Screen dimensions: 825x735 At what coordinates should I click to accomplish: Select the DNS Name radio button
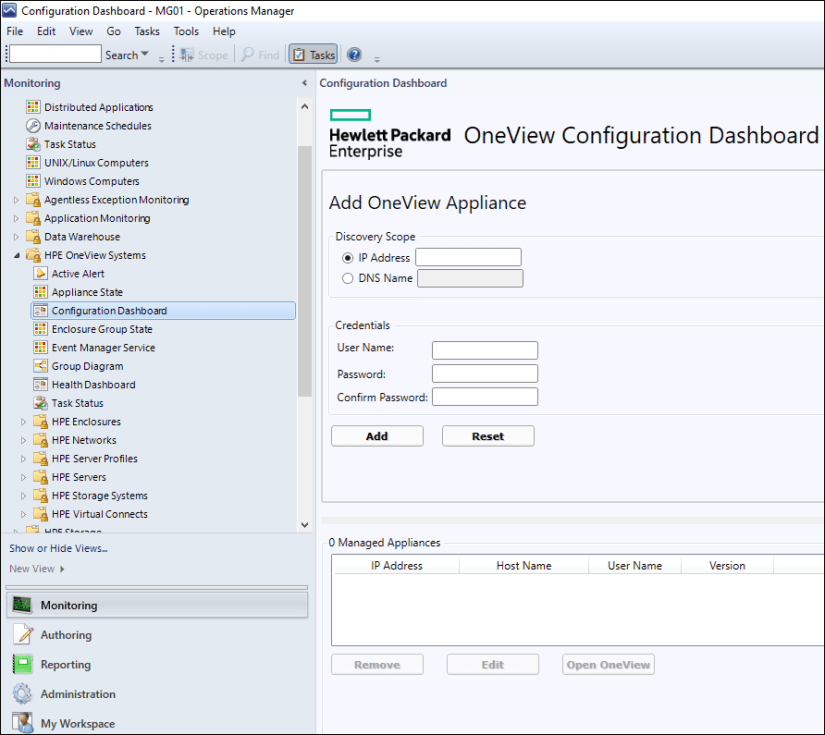pyautogui.click(x=348, y=278)
